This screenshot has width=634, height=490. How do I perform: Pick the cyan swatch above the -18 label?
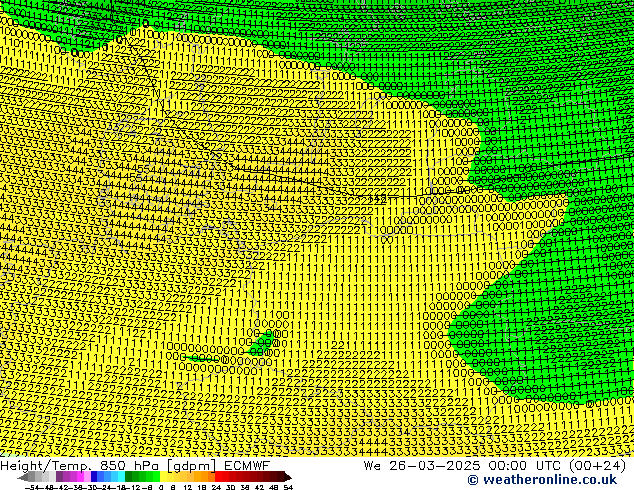click(x=122, y=476)
